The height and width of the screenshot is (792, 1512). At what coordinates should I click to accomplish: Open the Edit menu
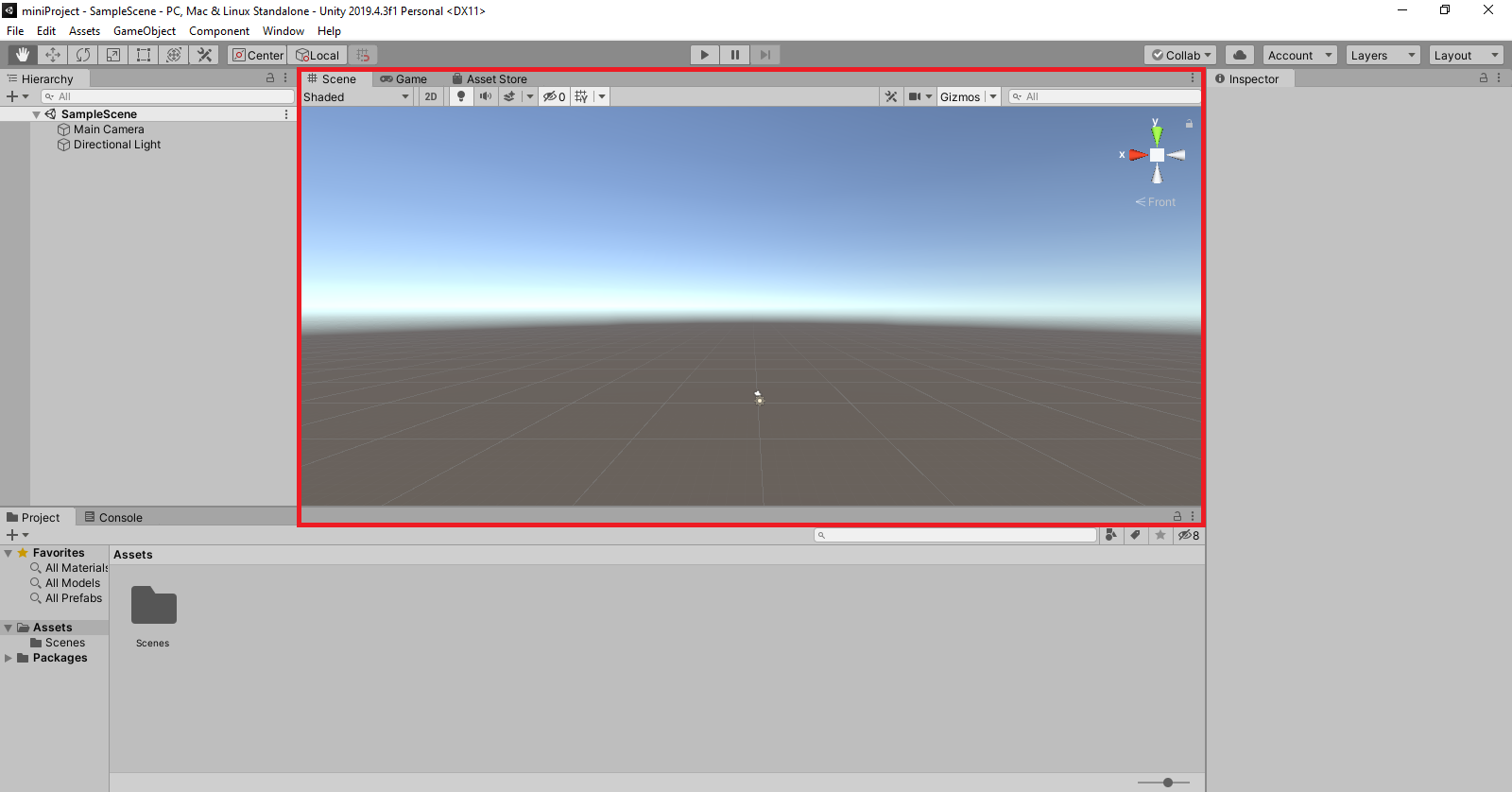tap(46, 31)
